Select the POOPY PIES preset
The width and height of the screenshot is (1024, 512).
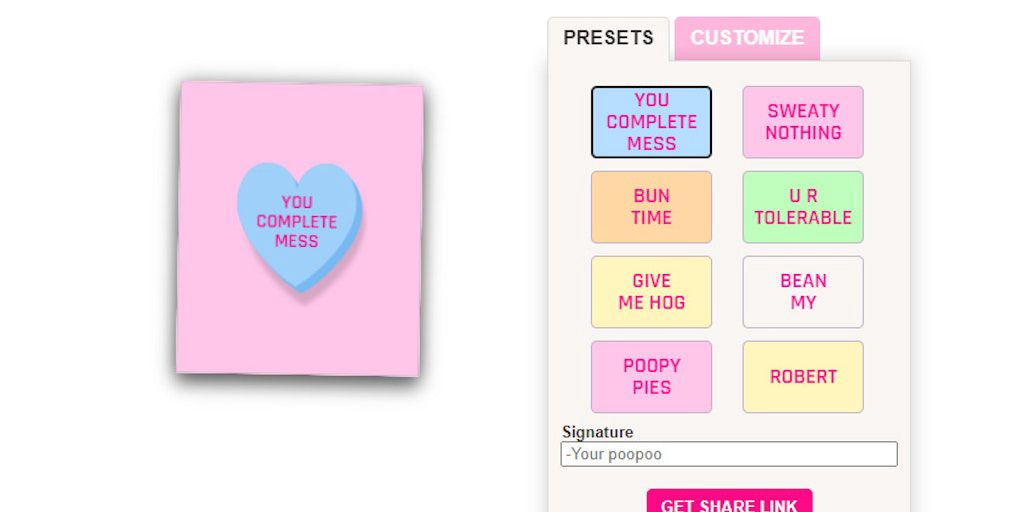651,377
